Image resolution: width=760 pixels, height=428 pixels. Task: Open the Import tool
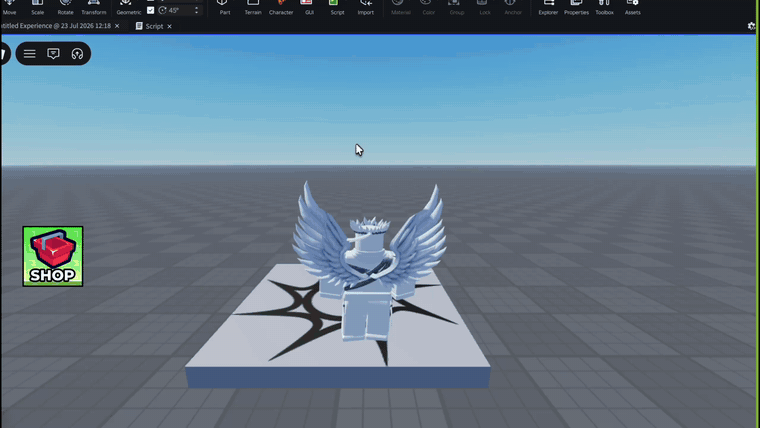(x=365, y=8)
